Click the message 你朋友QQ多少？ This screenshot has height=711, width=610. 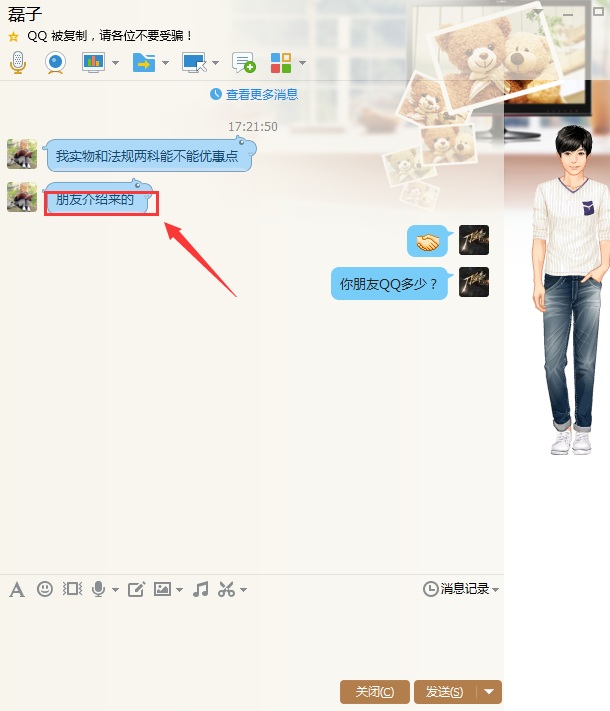389,284
